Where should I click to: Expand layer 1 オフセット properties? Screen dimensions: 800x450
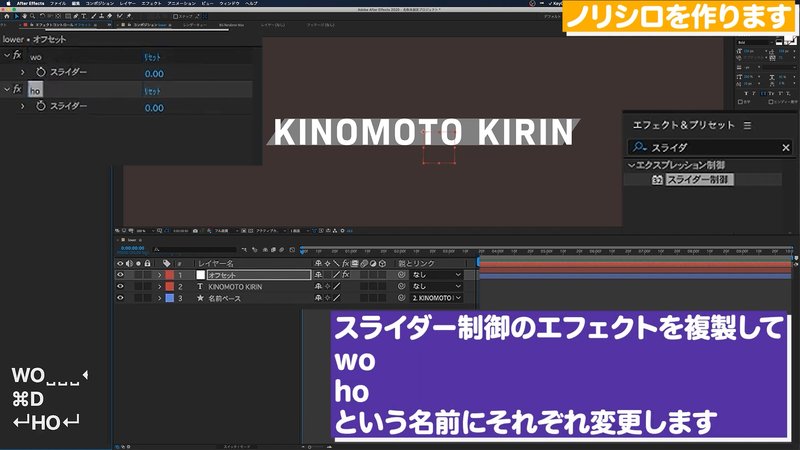159,275
